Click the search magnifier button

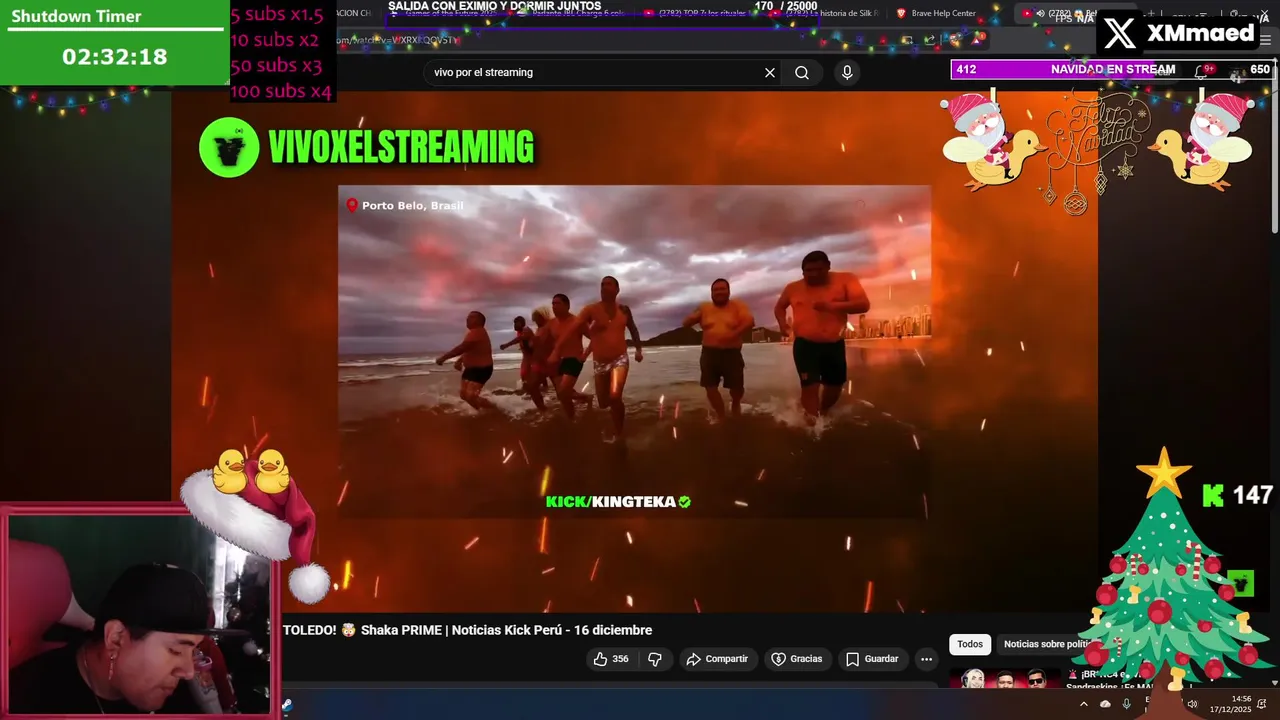tap(802, 72)
